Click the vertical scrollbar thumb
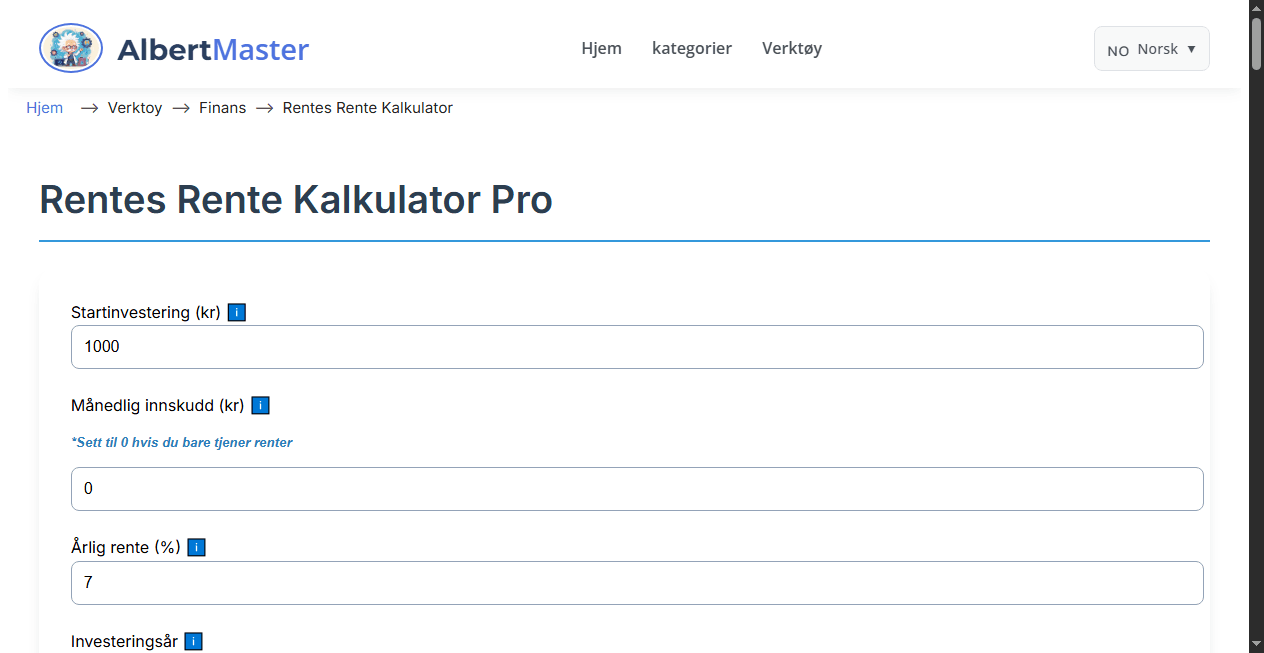Screen dimensions: 1264x653 [1256, 45]
